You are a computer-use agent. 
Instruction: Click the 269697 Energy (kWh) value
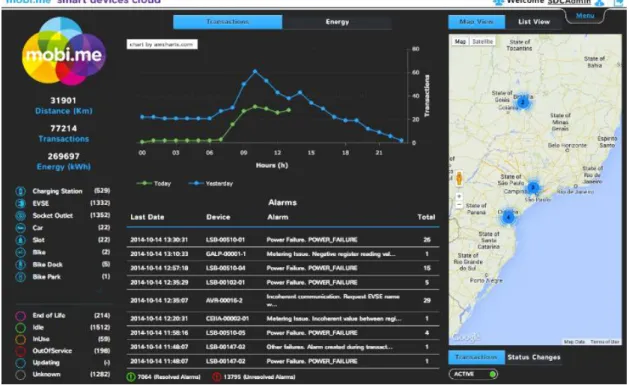tap(63, 156)
